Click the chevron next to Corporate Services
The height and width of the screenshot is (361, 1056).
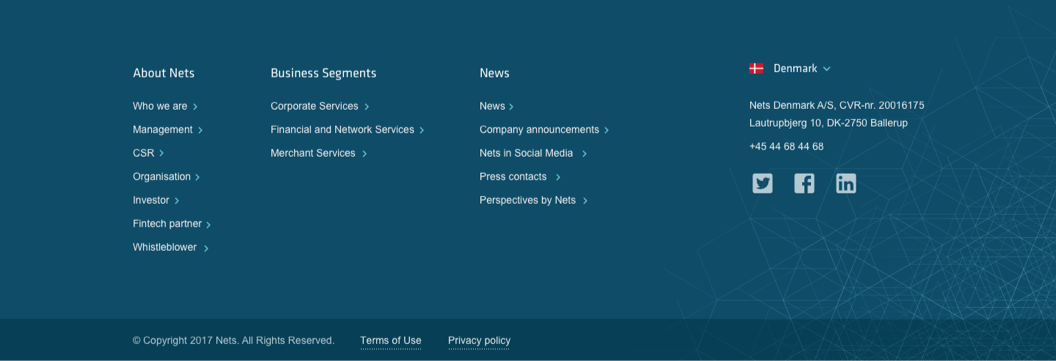click(366, 106)
